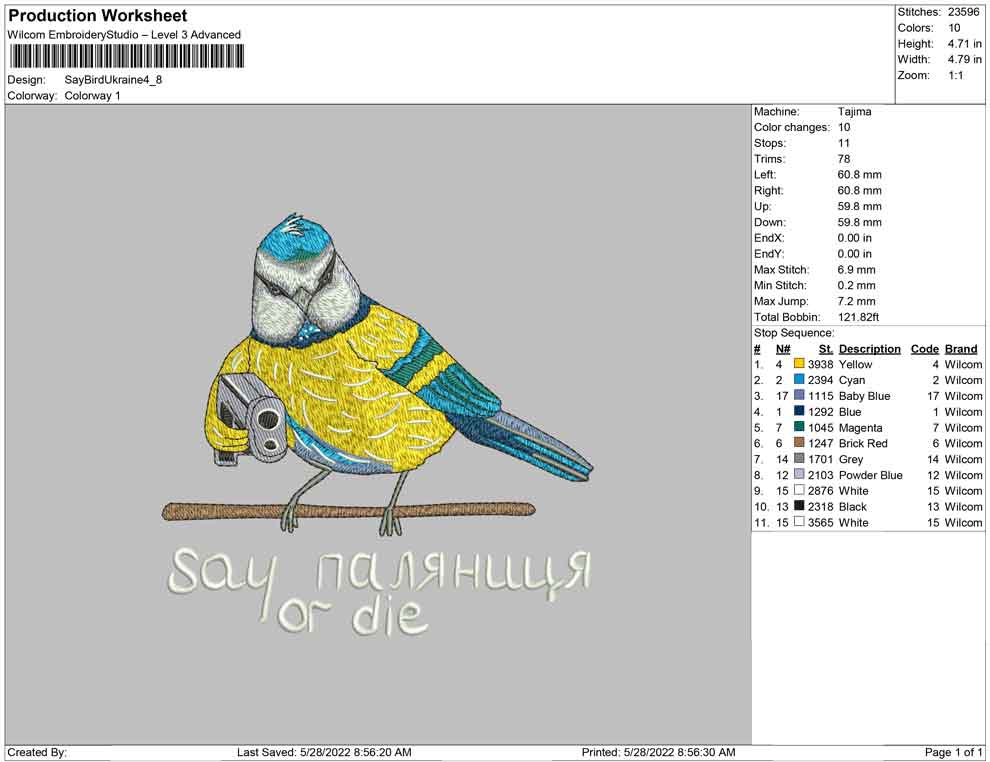Screen dimensions: 990x762
Task: Choose the Grey thread color swatch
Action: click(799, 459)
